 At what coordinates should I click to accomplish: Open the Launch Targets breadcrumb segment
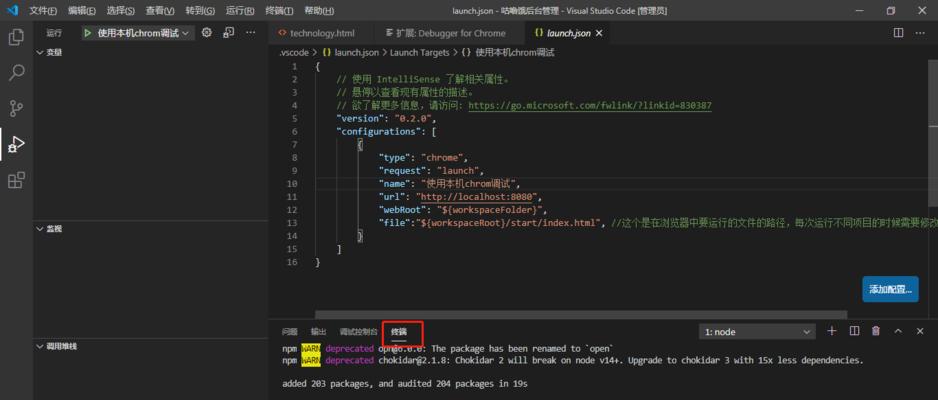pyautogui.click(x=419, y=53)
